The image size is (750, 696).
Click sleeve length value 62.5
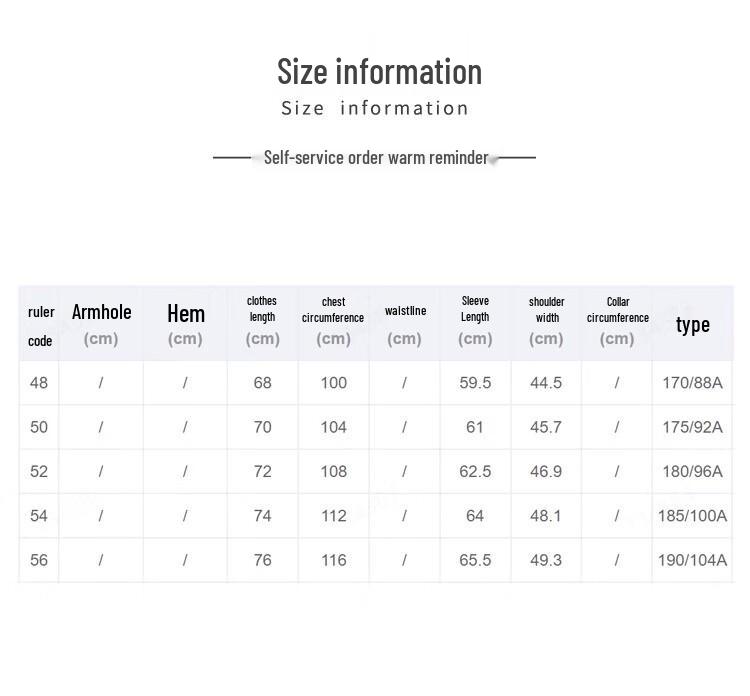pyautogui.click(x=475, y=472)
